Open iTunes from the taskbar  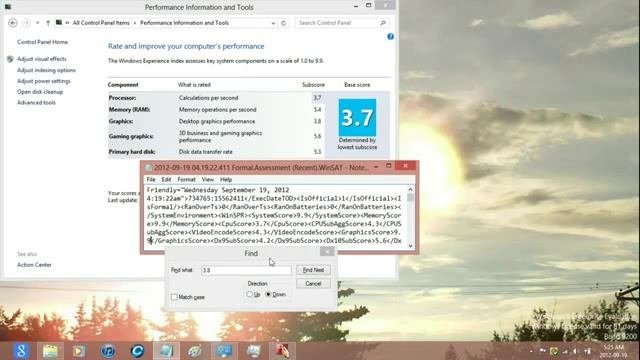[108, 351]
